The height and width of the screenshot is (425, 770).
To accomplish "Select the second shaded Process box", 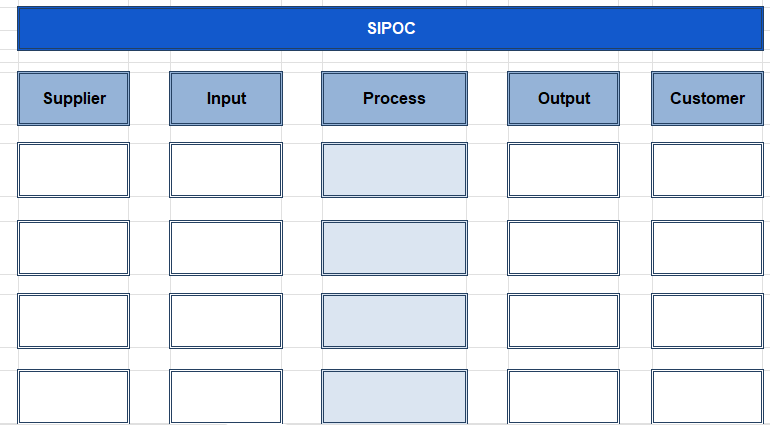I will 394,248.
